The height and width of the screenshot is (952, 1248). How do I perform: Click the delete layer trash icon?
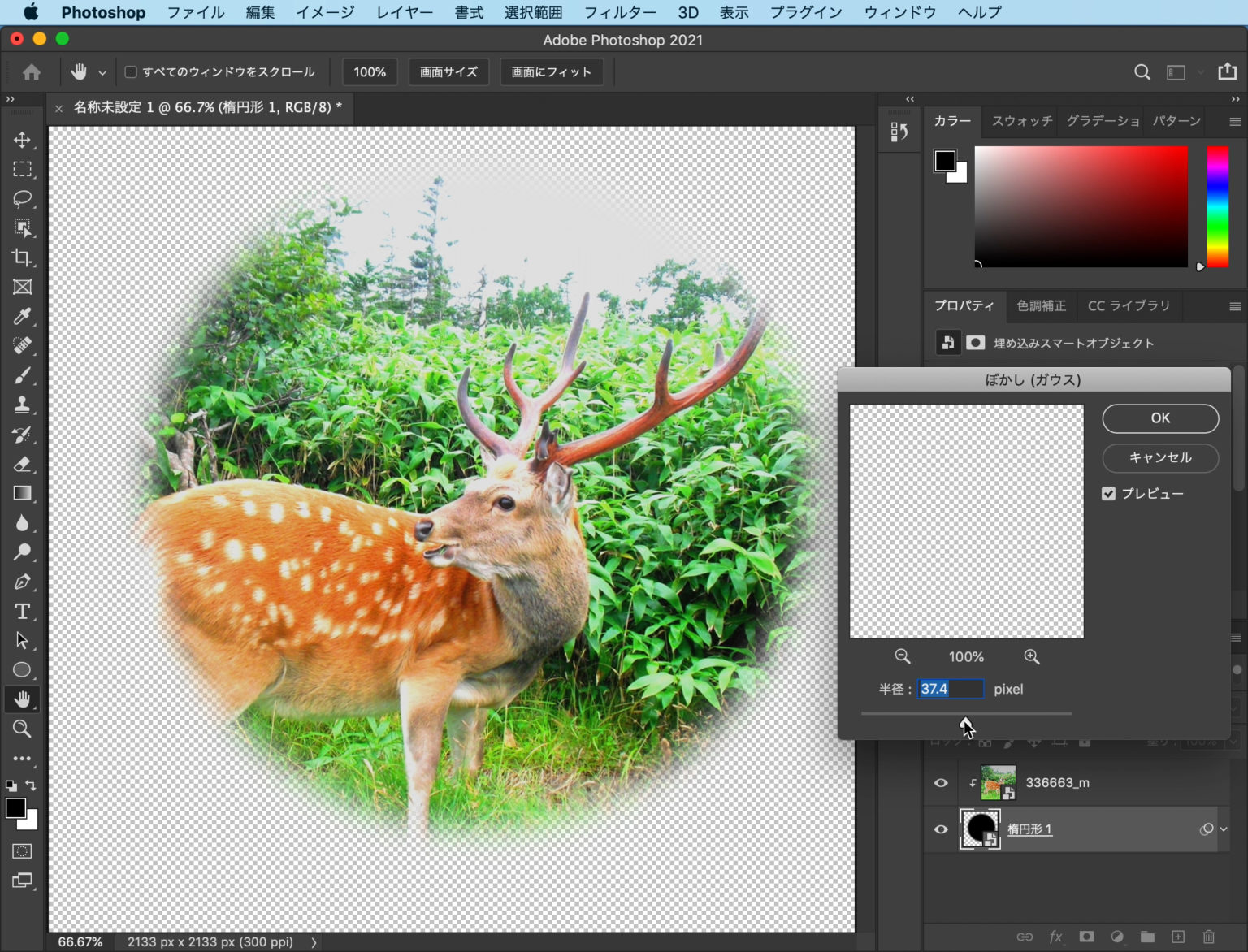pyautogui.click(x=1208, y=937)
